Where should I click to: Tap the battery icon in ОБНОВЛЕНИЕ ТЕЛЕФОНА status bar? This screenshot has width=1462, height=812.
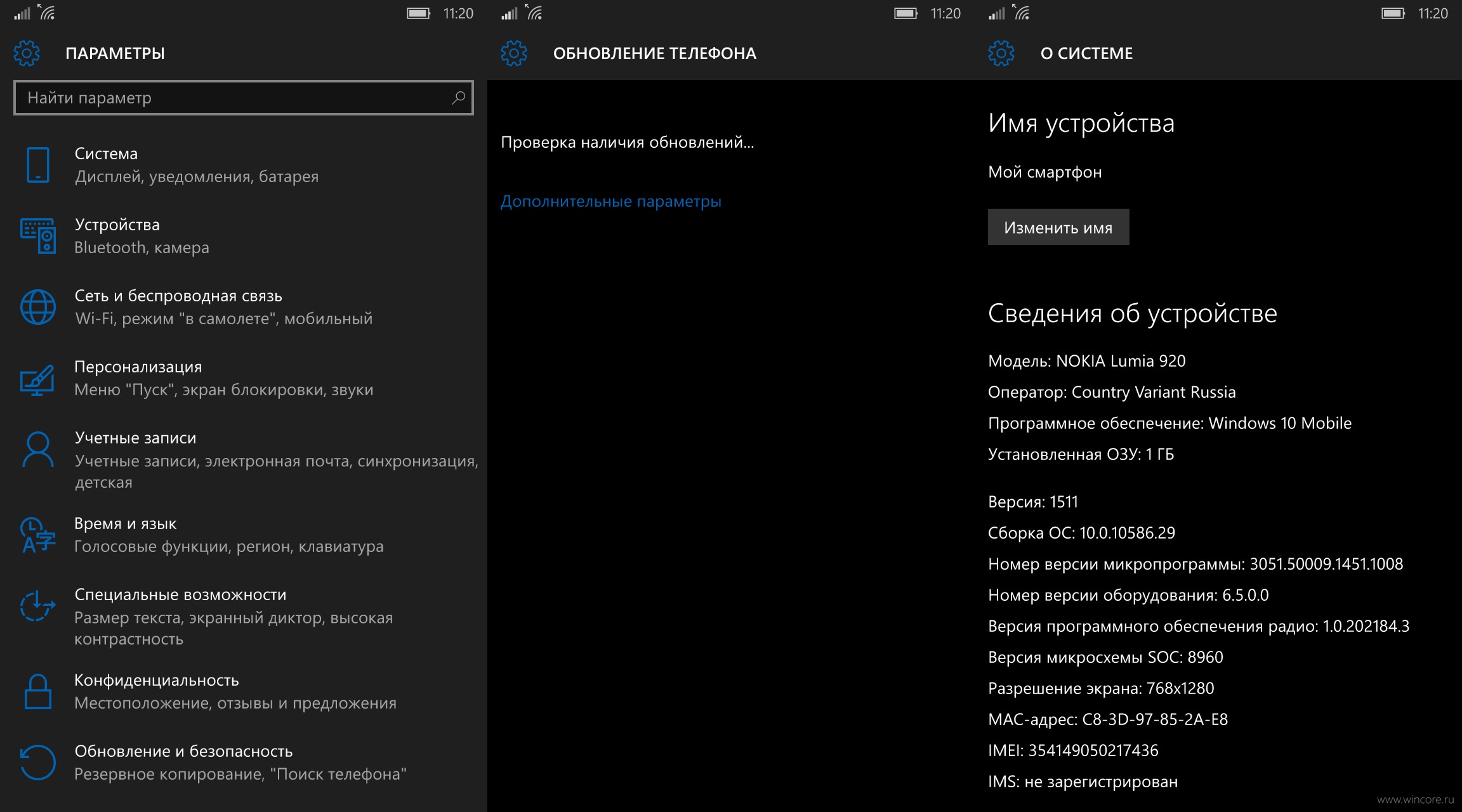pyautogui.click(x=906, y=13)
